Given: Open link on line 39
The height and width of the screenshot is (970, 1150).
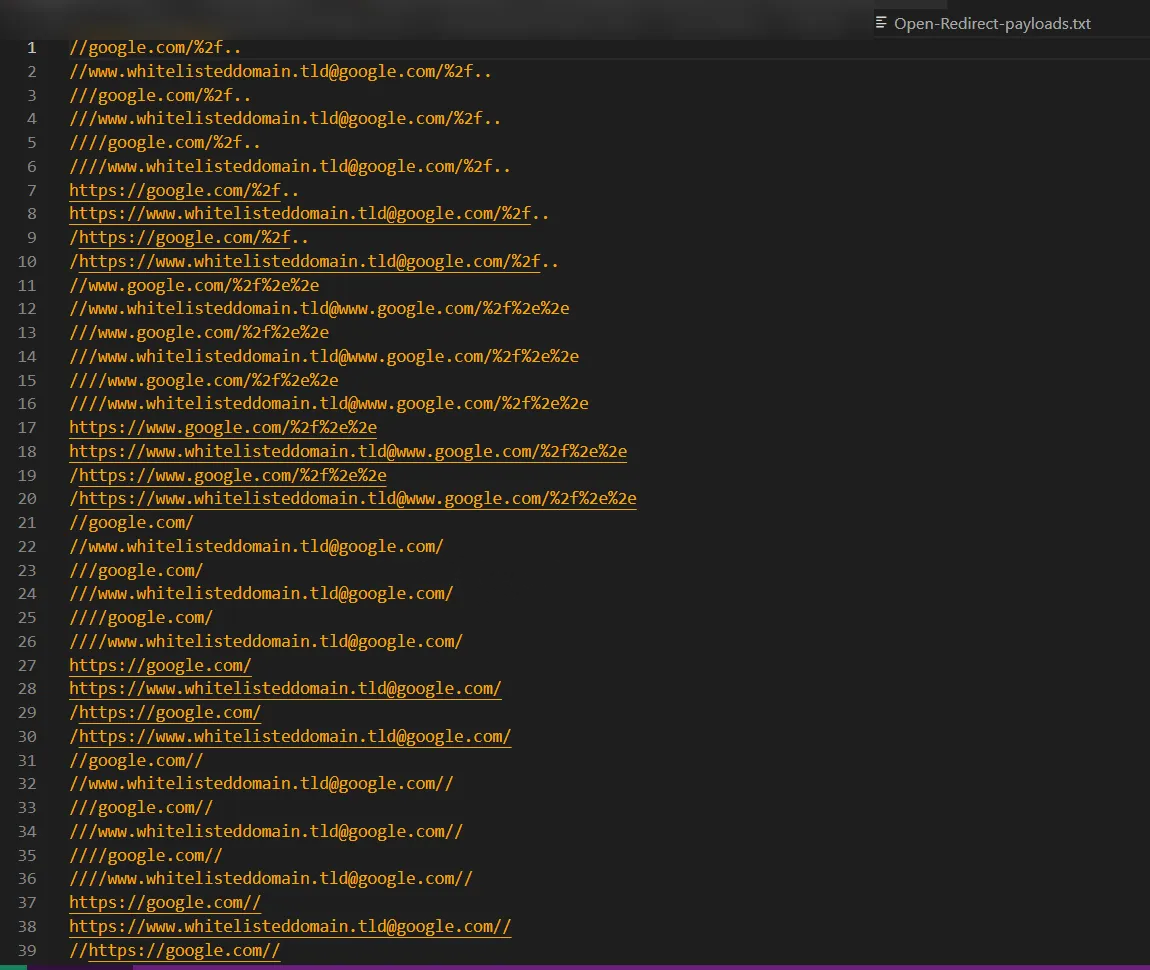Looking at the screenshot, I should coord(184,951).
